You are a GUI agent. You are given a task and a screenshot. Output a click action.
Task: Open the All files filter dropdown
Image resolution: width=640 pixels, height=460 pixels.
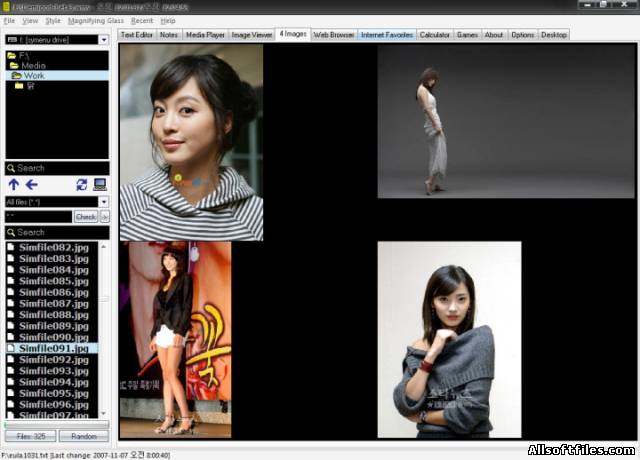click(104, 202)
